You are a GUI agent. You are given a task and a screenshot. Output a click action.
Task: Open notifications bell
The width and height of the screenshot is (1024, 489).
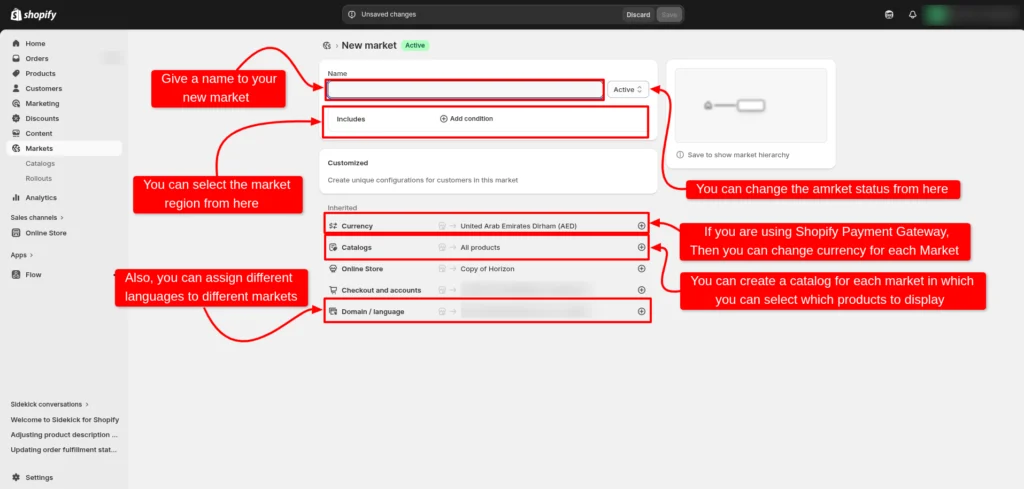pyautogui.click(x=912, y=14)
